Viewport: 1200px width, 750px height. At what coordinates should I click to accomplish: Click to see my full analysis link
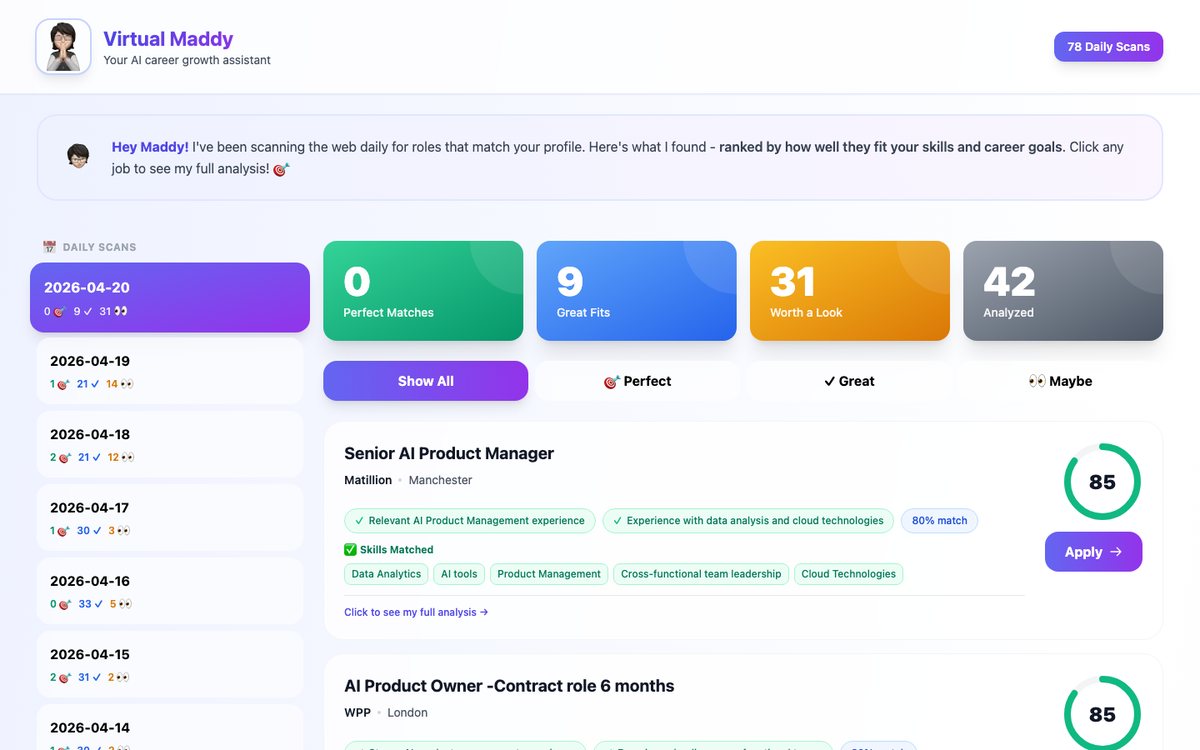[x=416, y=612]
